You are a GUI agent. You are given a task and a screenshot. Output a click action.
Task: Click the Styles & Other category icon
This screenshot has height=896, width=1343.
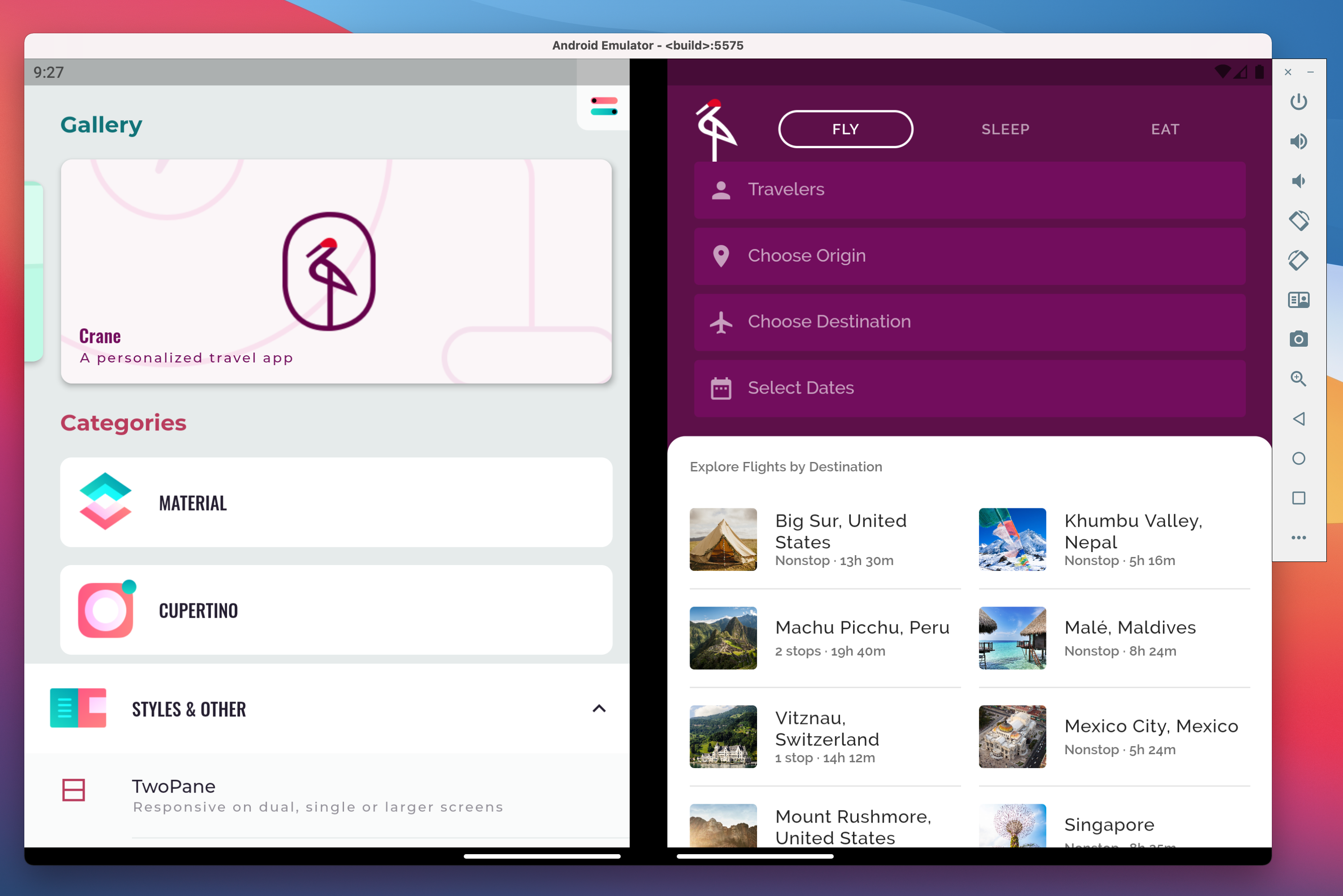tap(78, 710)
